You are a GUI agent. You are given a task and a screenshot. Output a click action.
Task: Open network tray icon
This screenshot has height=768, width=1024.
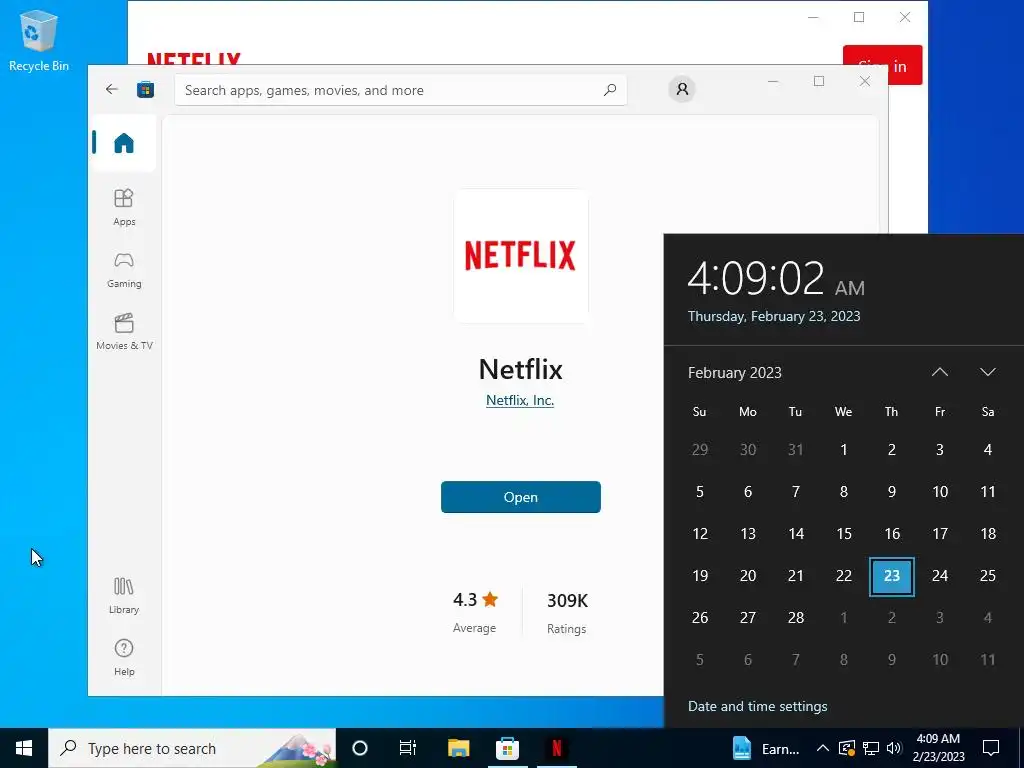pos(871,748)
